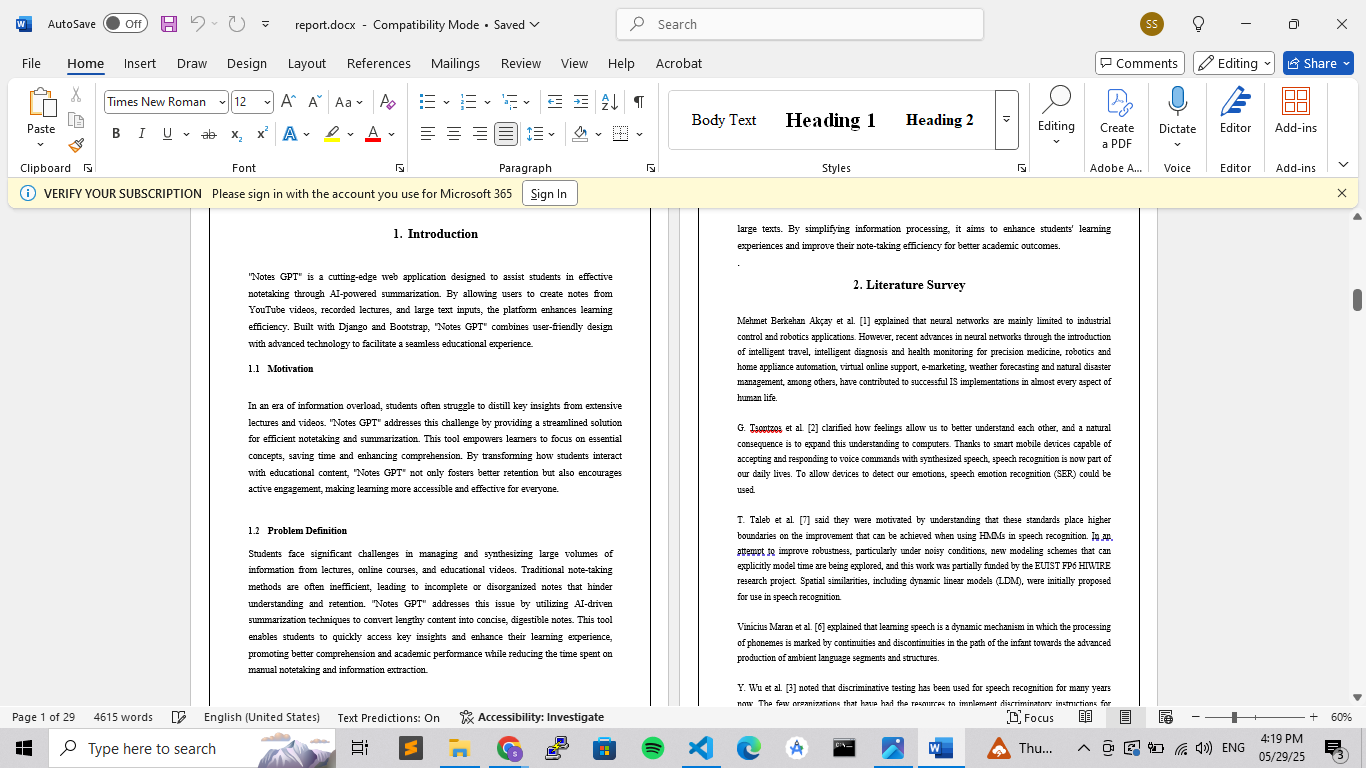Open the Layout ribbon tab
This screenshot has height=768, width=1366.
(x=307, y=63)
